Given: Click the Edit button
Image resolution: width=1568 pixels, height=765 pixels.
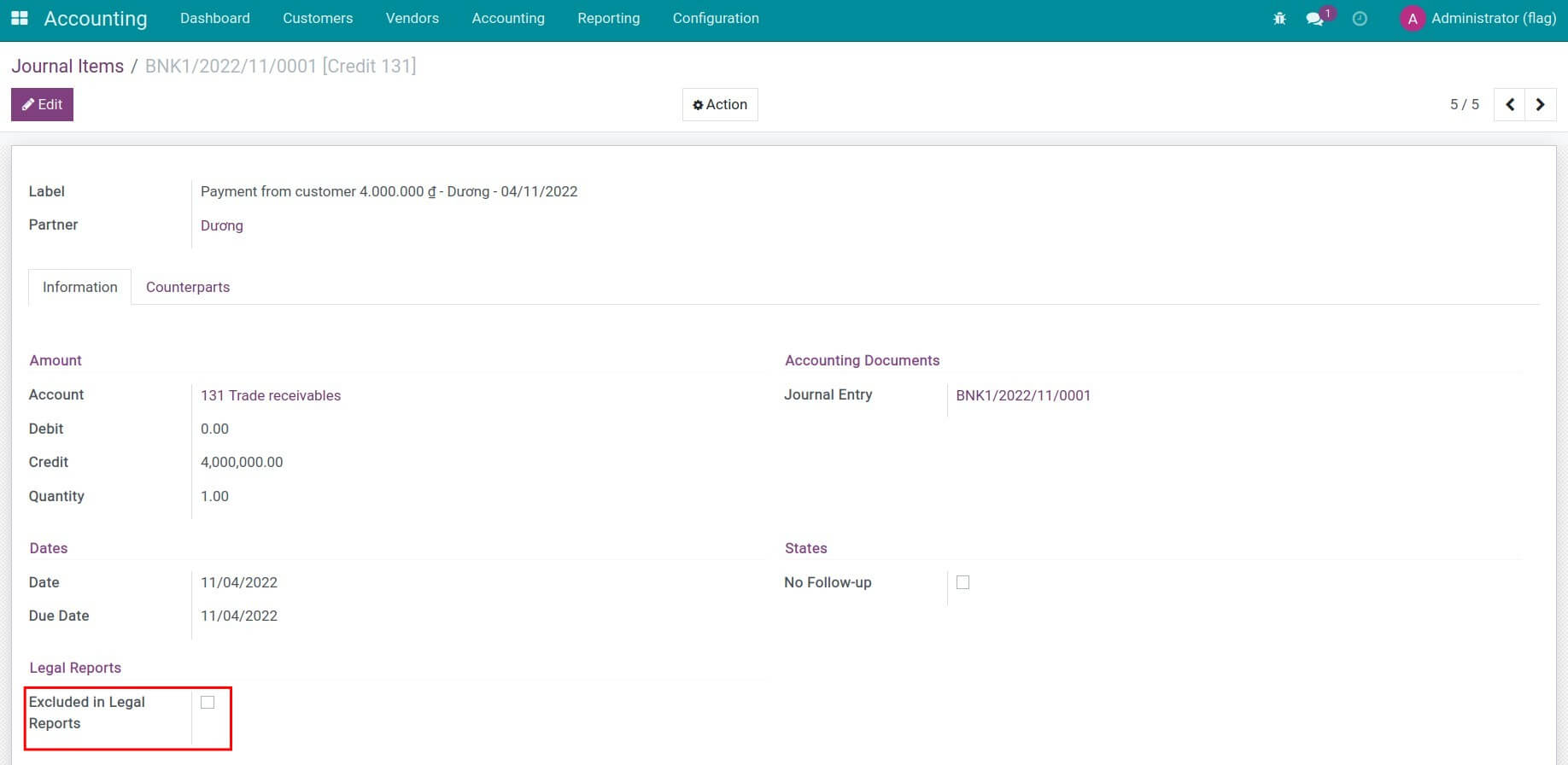Looking at the screenshot, I should point(42,104).
